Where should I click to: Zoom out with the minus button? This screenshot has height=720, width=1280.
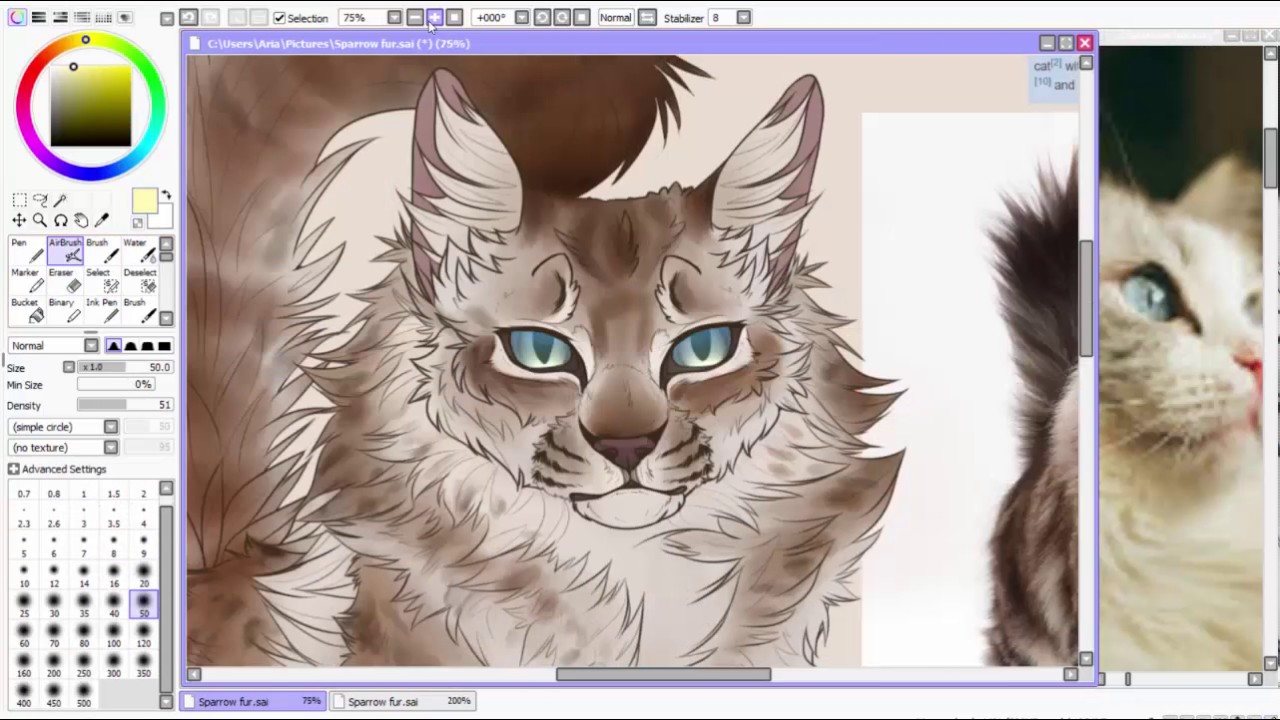point(414,17)
